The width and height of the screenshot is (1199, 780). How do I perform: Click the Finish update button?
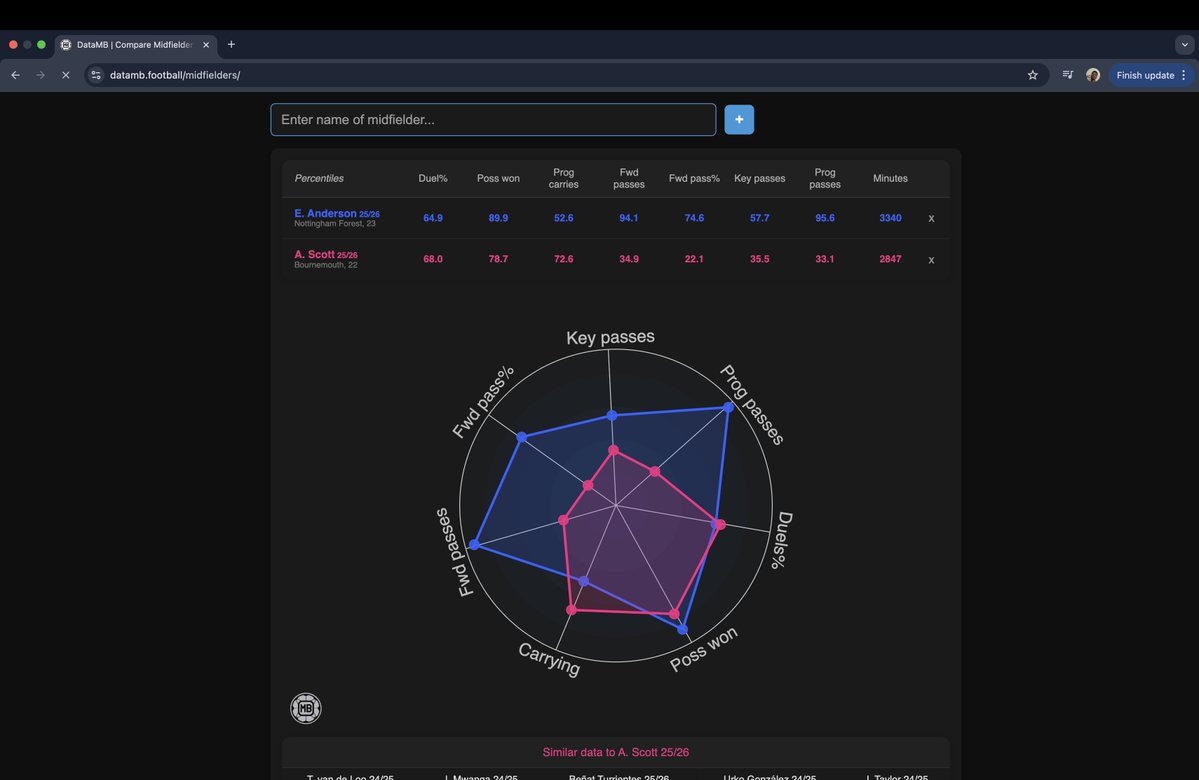pyautogui.click(x=1145, y=75)
